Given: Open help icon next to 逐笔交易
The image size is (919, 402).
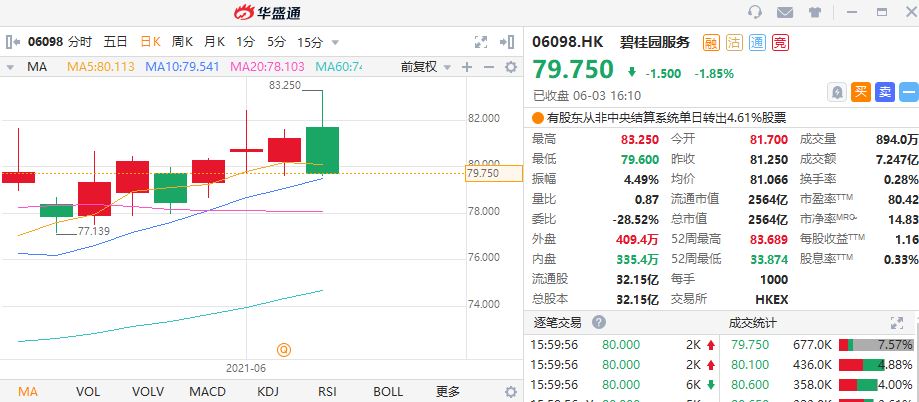Looking at the screenshot, I should pos(598,322).
